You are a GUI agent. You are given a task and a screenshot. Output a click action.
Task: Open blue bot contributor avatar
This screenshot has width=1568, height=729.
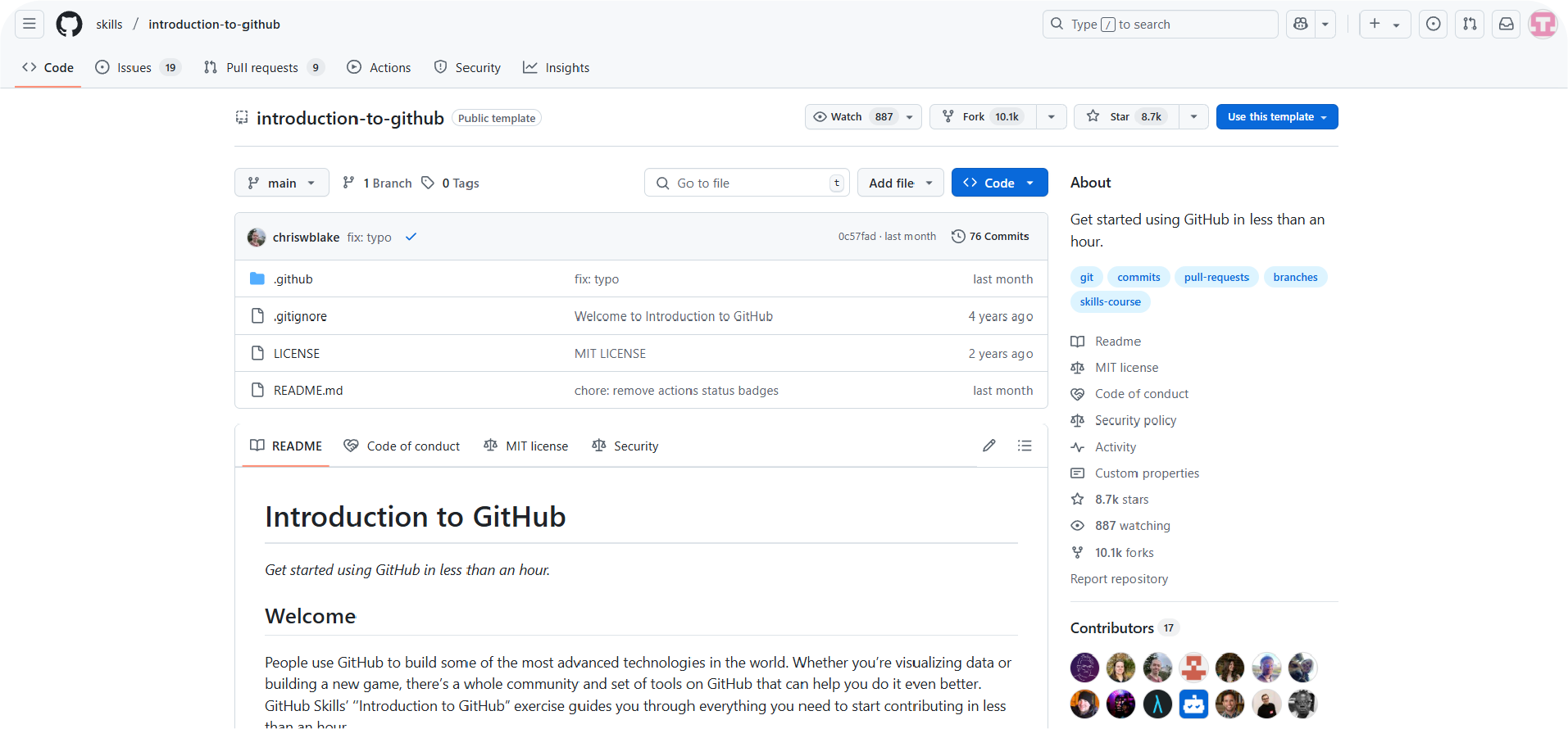[x=1193, y=704]
